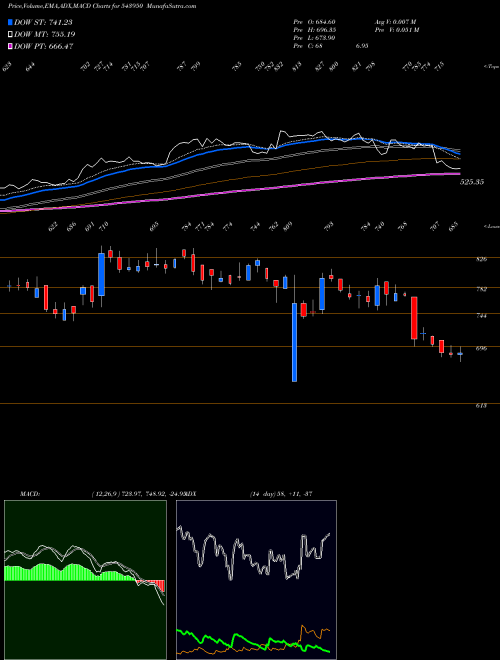Screen dimensions: 500x660
Task: Click the white DOW MT legend swatch
Action: [x=10, y=34]
